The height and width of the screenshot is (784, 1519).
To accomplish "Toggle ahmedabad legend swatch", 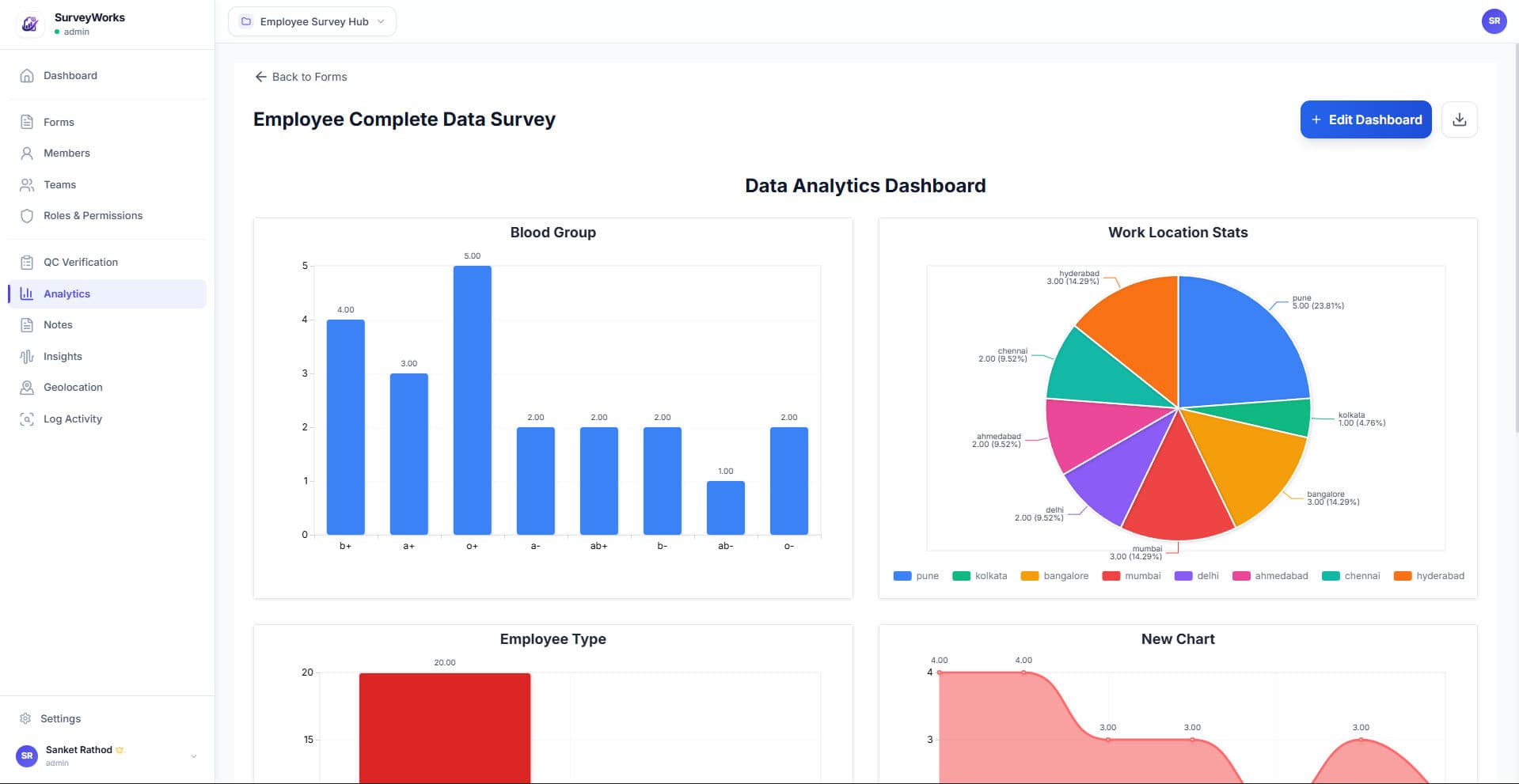I will click(x=1241, y=576).
